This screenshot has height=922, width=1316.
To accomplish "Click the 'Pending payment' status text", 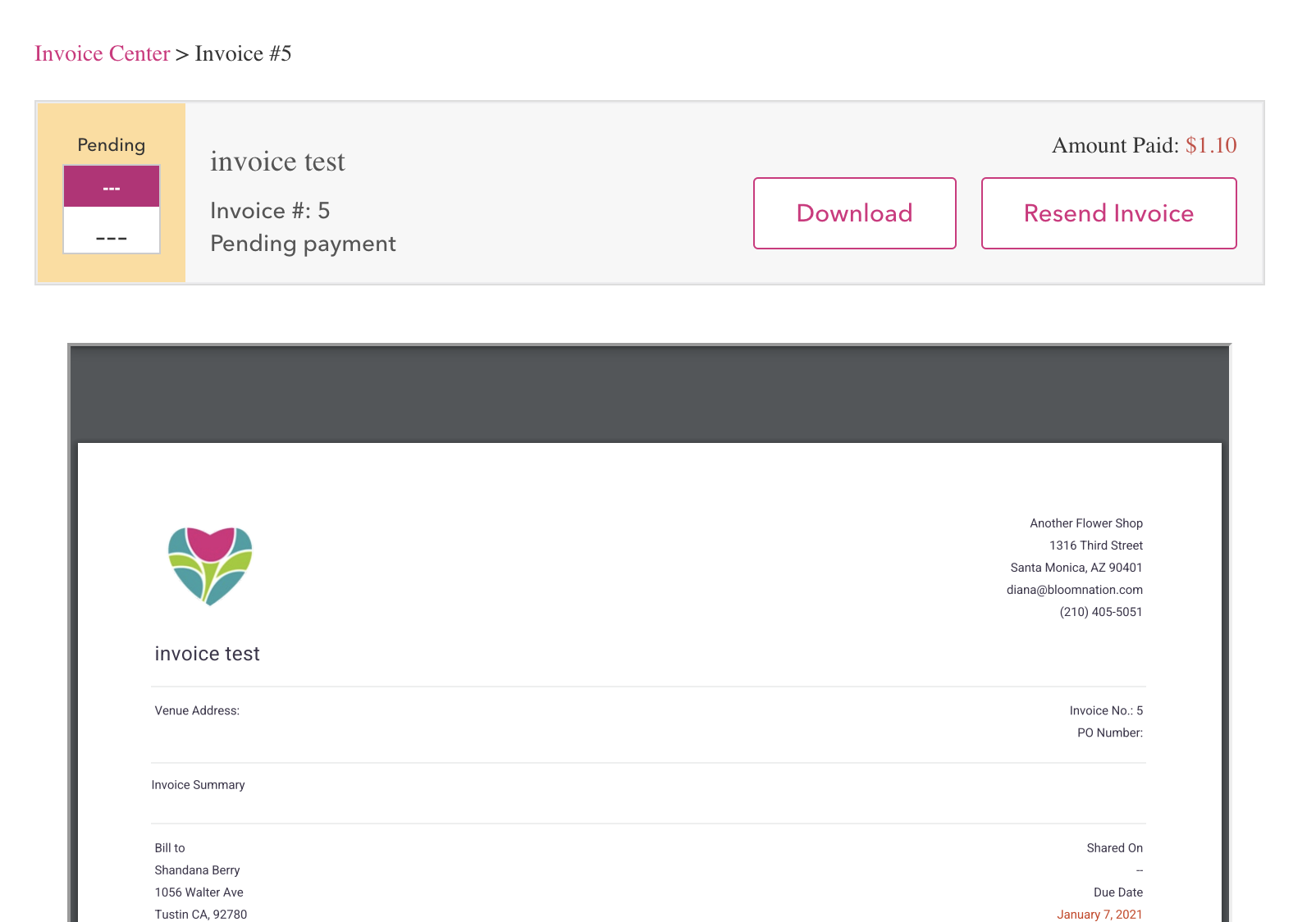I will click(x=303, y=244).
